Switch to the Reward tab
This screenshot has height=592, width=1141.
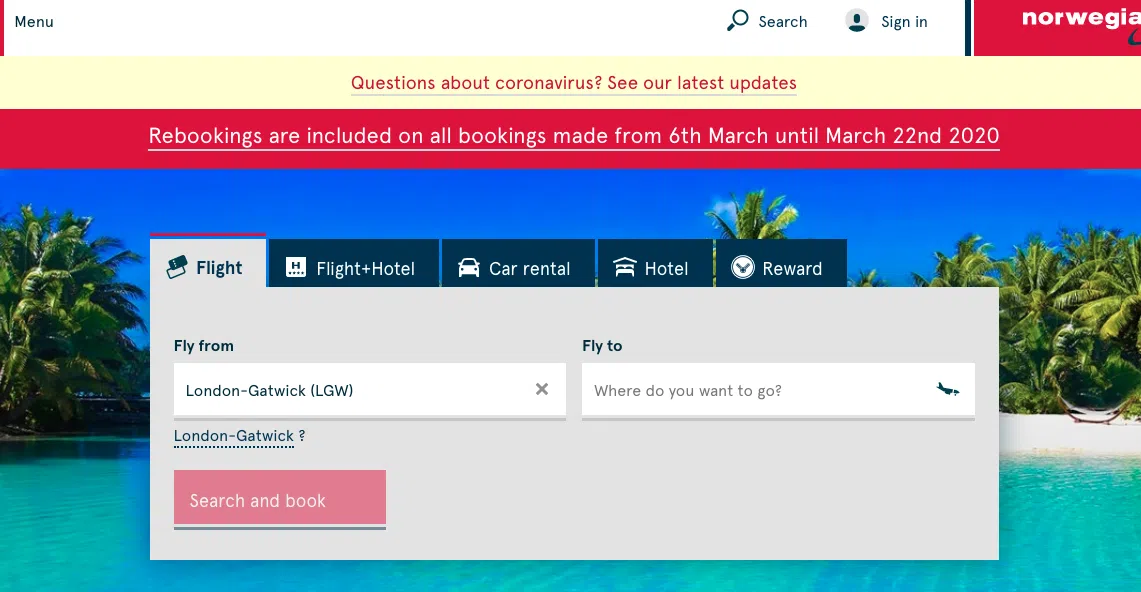781,268
